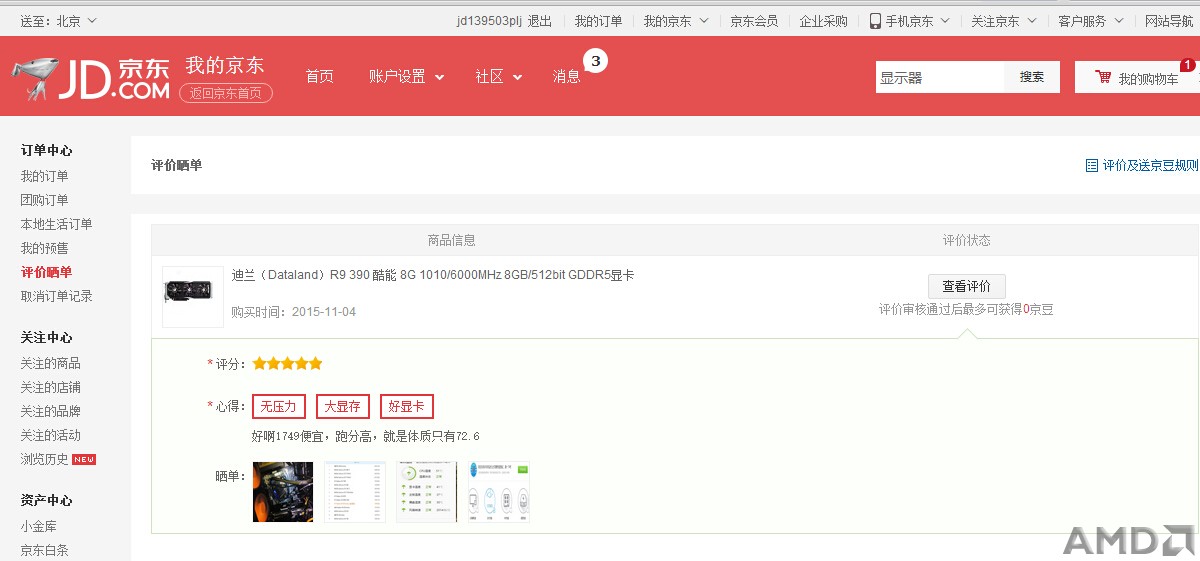
Task: Open the 客户服务 dropdown
Action: [1090, 21]
